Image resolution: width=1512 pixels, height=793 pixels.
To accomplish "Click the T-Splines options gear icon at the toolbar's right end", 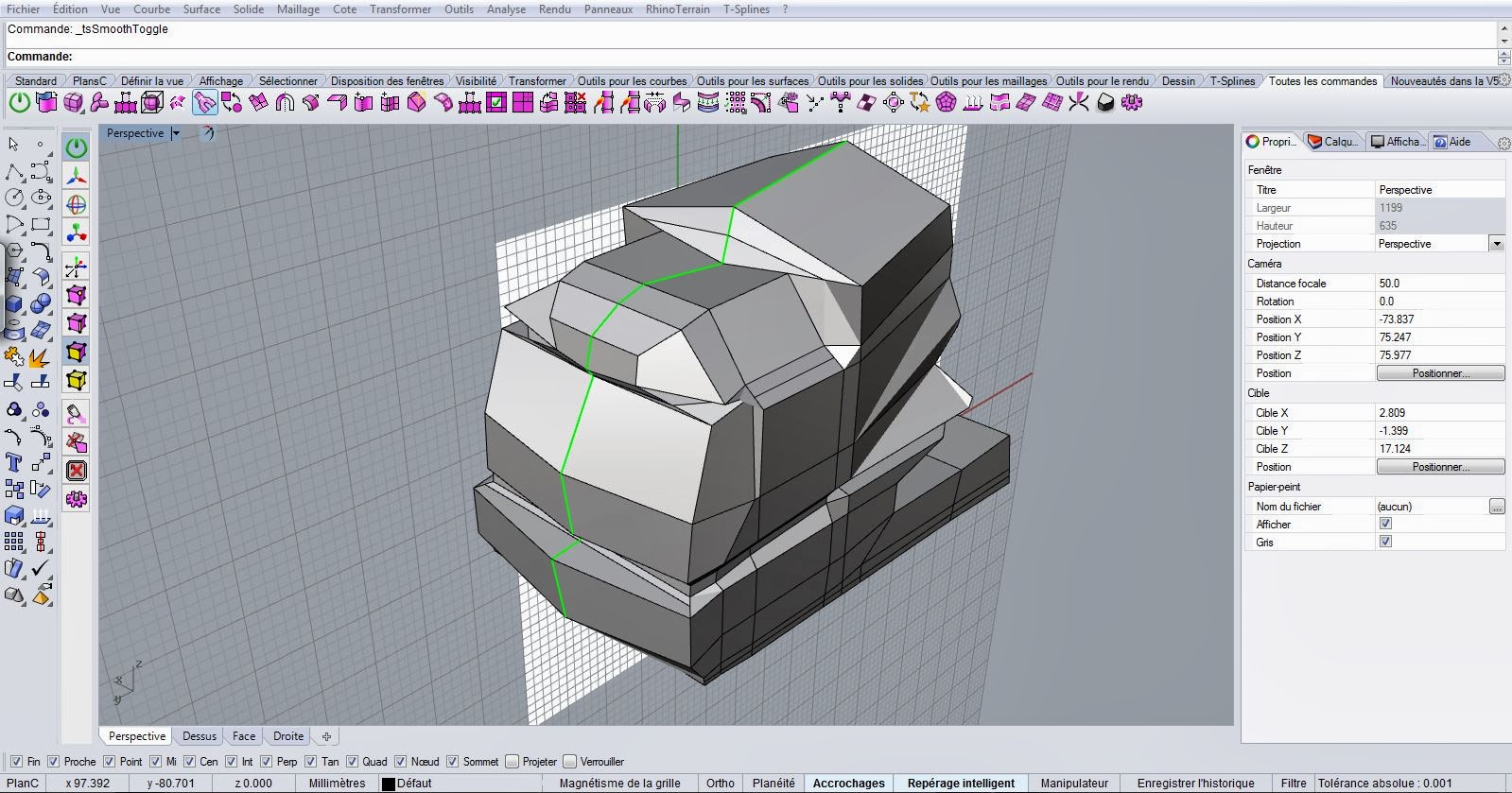I will pos(1131,103).
